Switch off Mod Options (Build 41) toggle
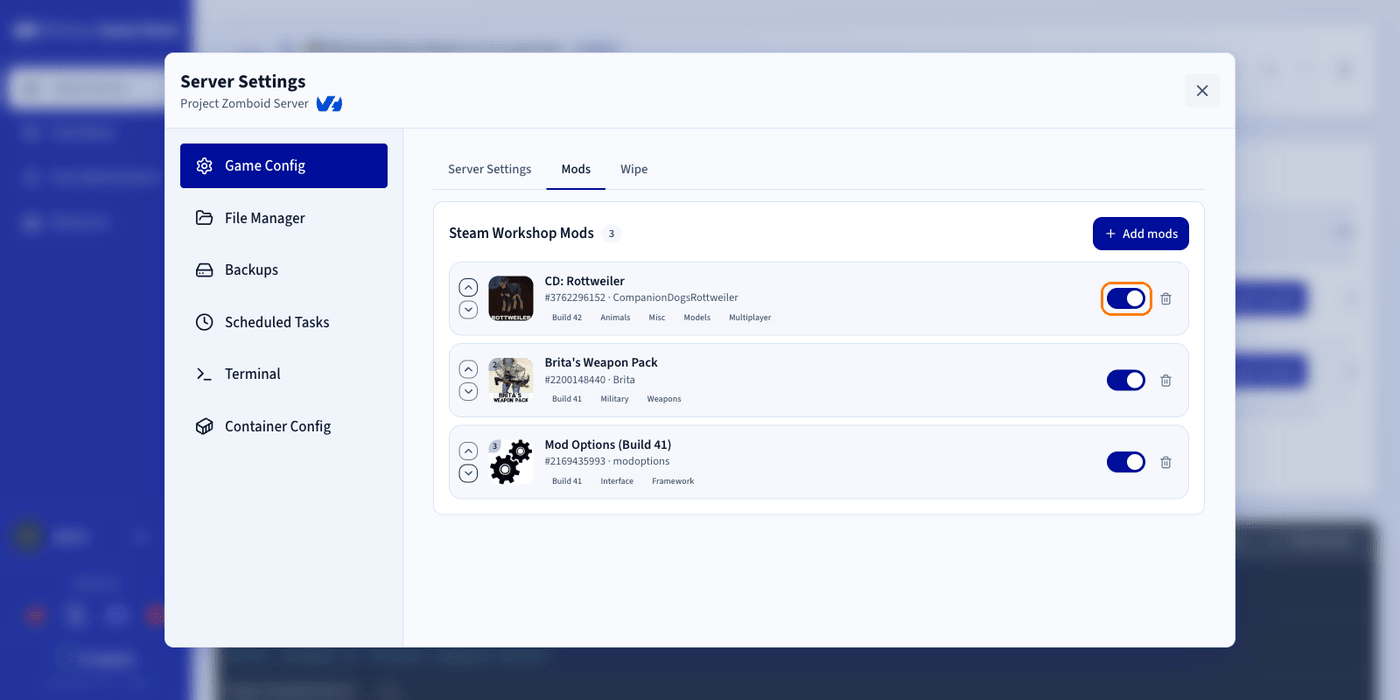This screenshot has width=1400, height=700. [x=1126, y=462]
